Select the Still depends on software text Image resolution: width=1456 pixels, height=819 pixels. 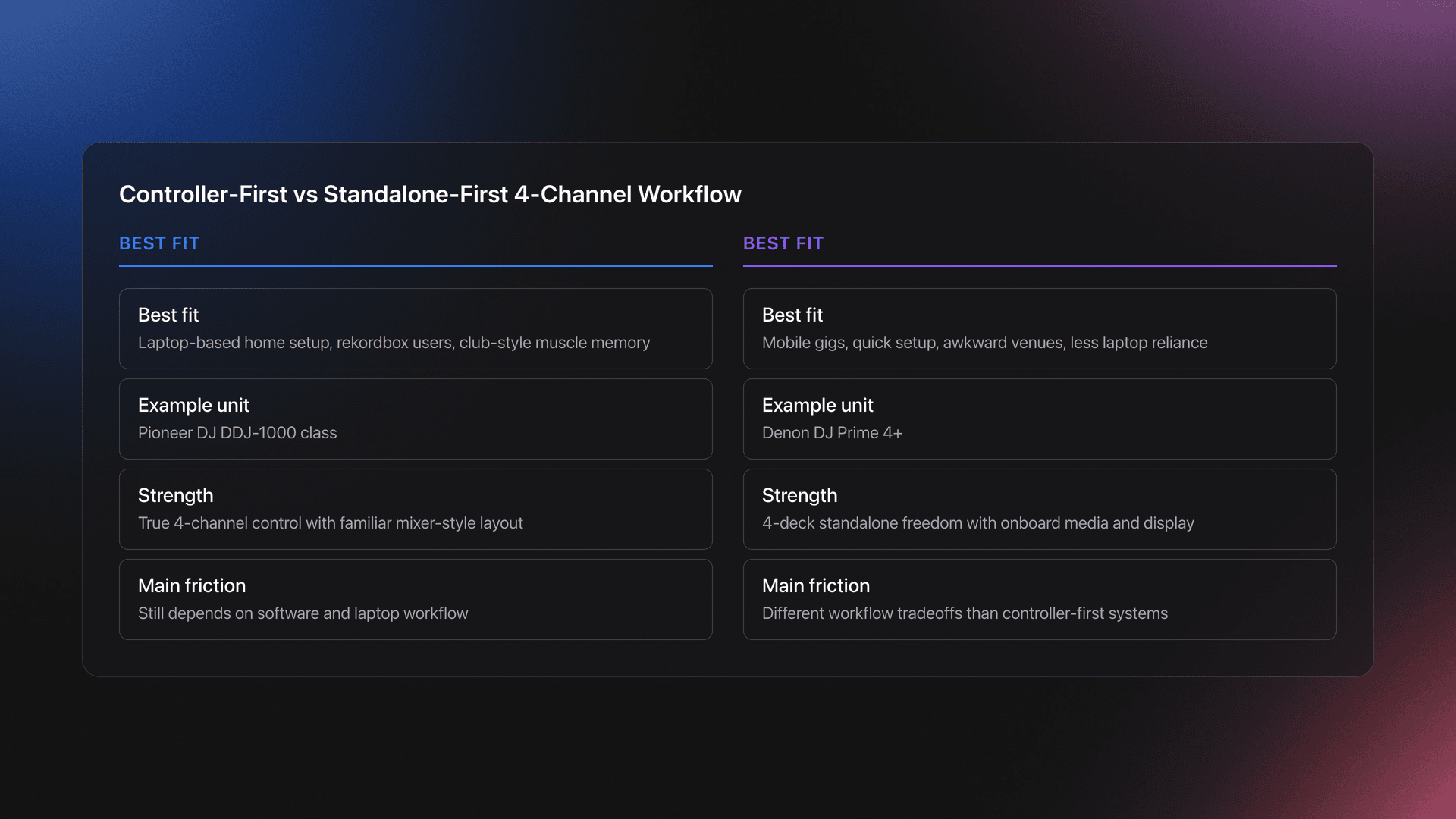[303, 613]
